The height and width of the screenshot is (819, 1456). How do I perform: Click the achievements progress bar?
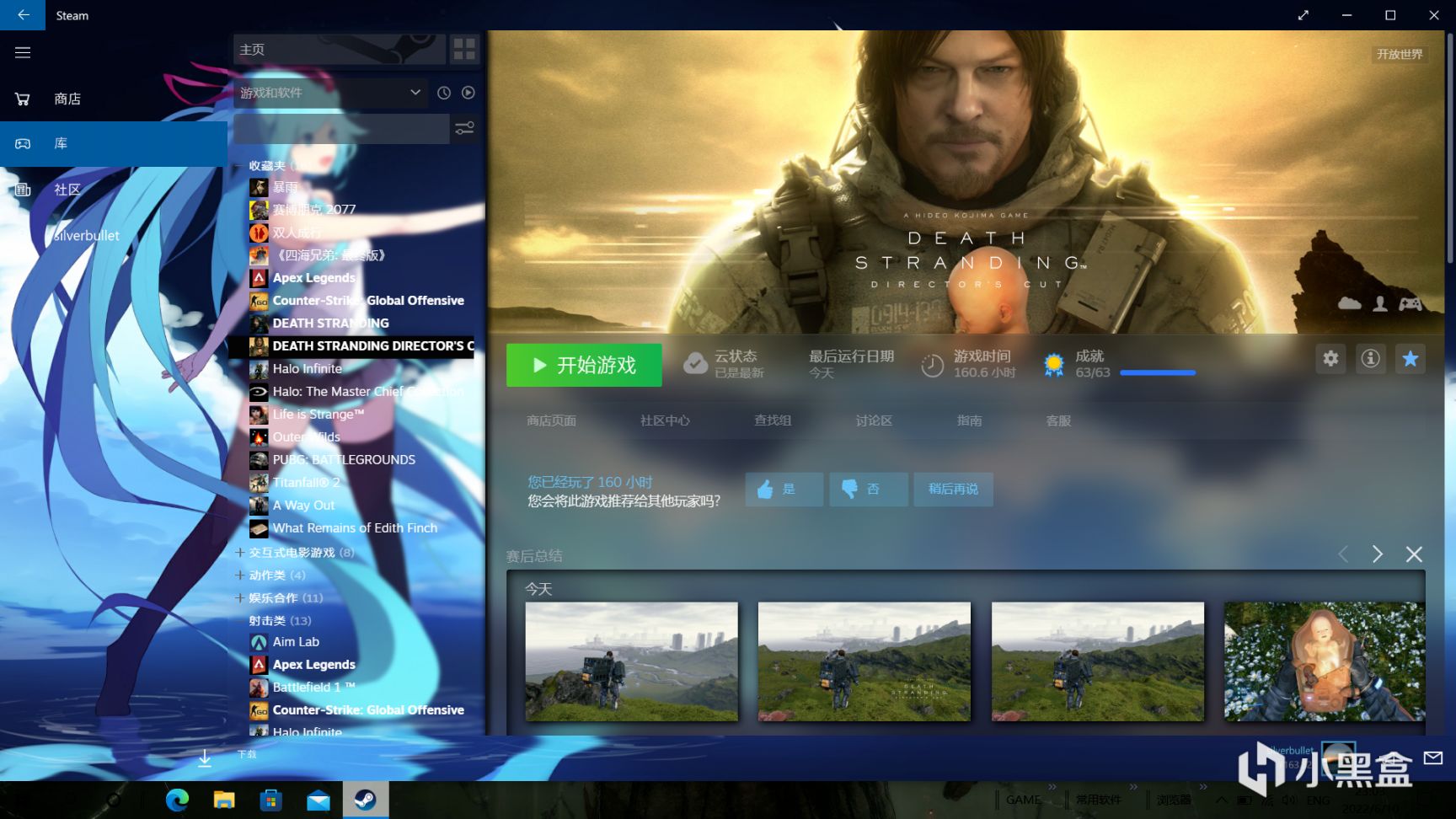pos(1158,372)
